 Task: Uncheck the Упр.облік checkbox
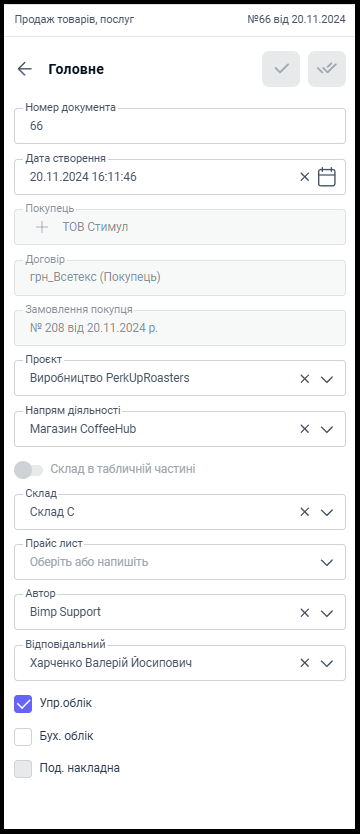tap(23, 704)
